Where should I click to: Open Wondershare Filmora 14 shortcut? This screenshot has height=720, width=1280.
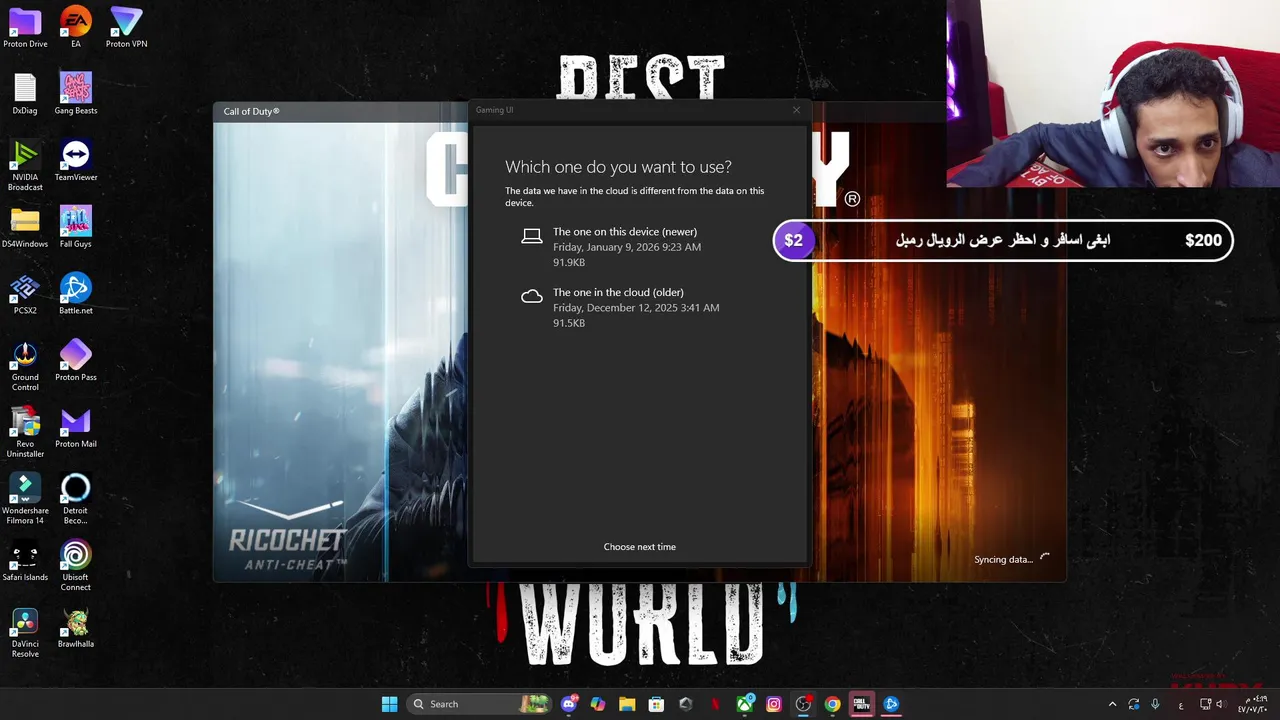pos(25,499)
